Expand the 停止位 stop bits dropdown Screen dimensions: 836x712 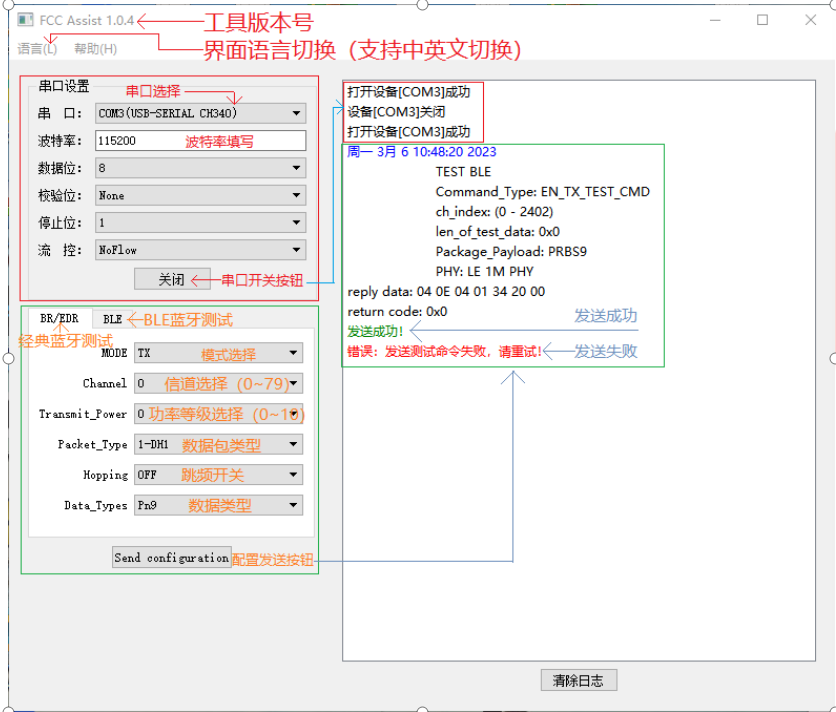tap(200, 222)
